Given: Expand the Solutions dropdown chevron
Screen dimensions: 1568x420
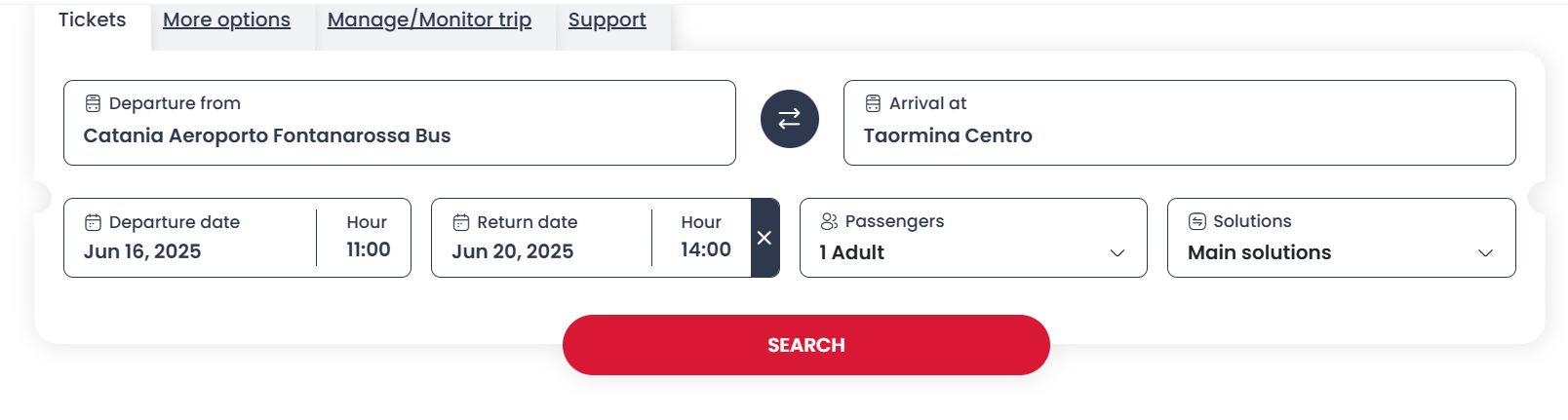Looking at the screenshot, I should pos(1485,253).
